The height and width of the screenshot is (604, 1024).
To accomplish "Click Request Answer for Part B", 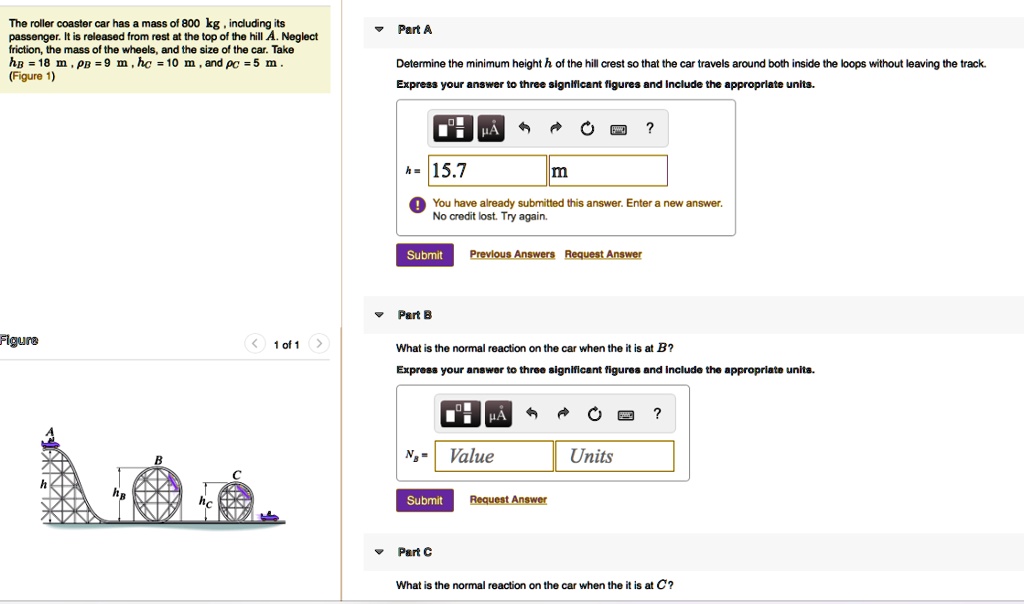I will 508,500.
